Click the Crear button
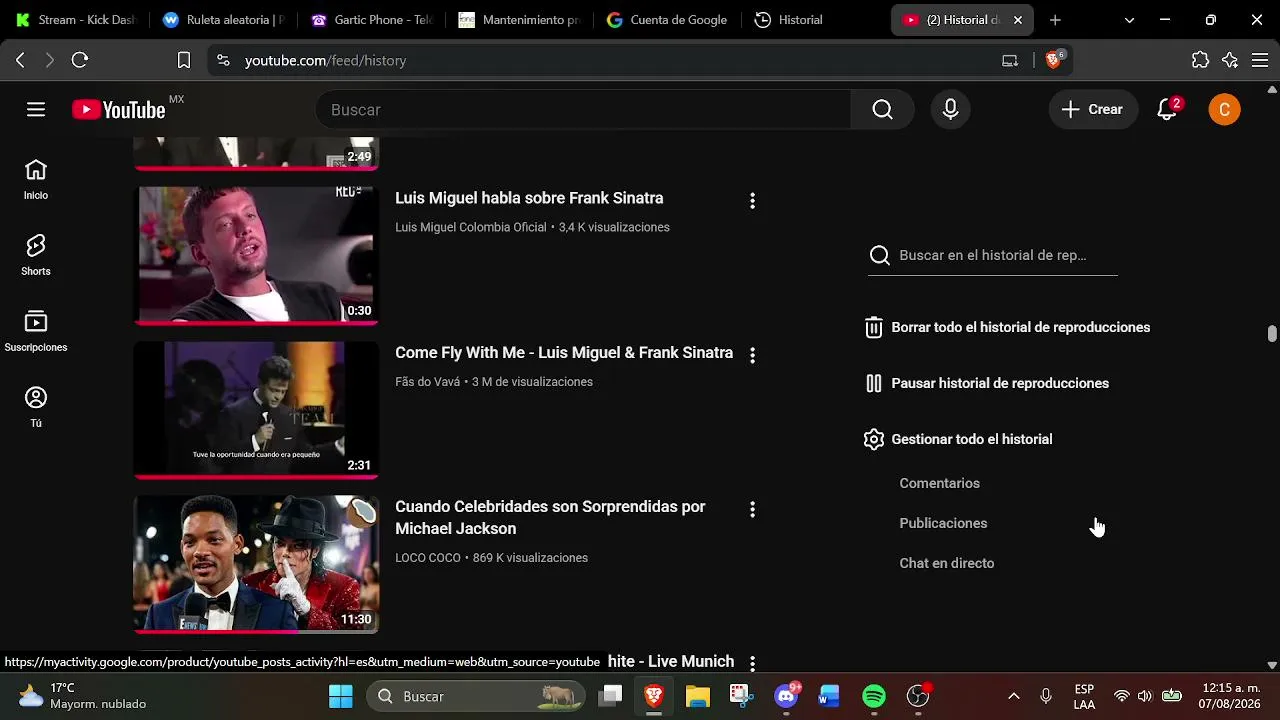 pos(1093,110)
